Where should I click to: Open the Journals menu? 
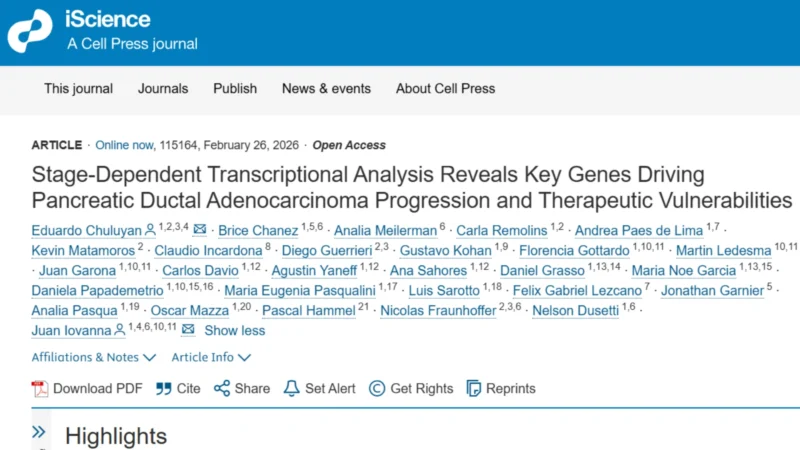point(163,88)
